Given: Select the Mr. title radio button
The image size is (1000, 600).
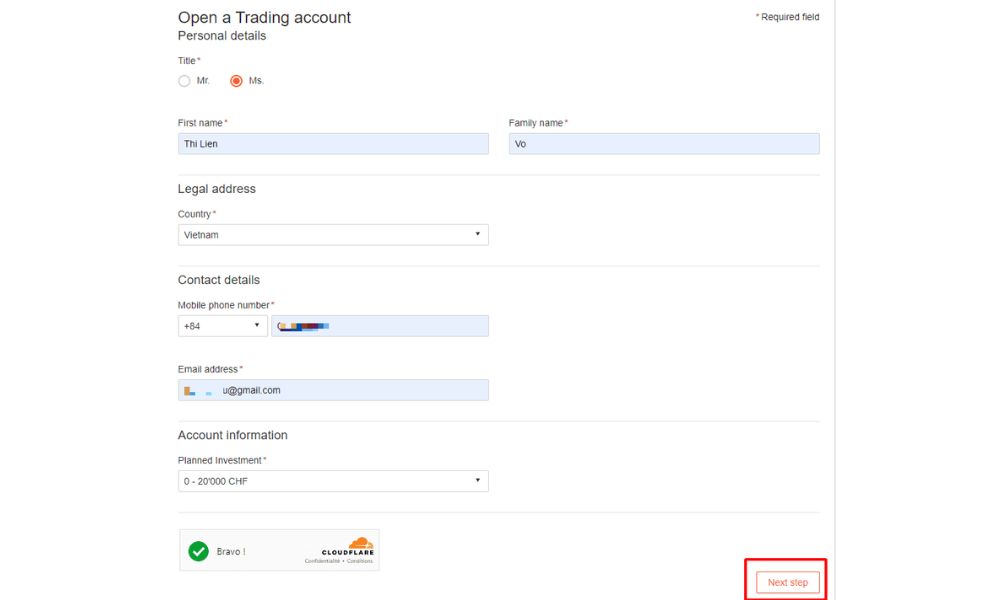Looking at the screenshot, I should (x=184, y=81).
